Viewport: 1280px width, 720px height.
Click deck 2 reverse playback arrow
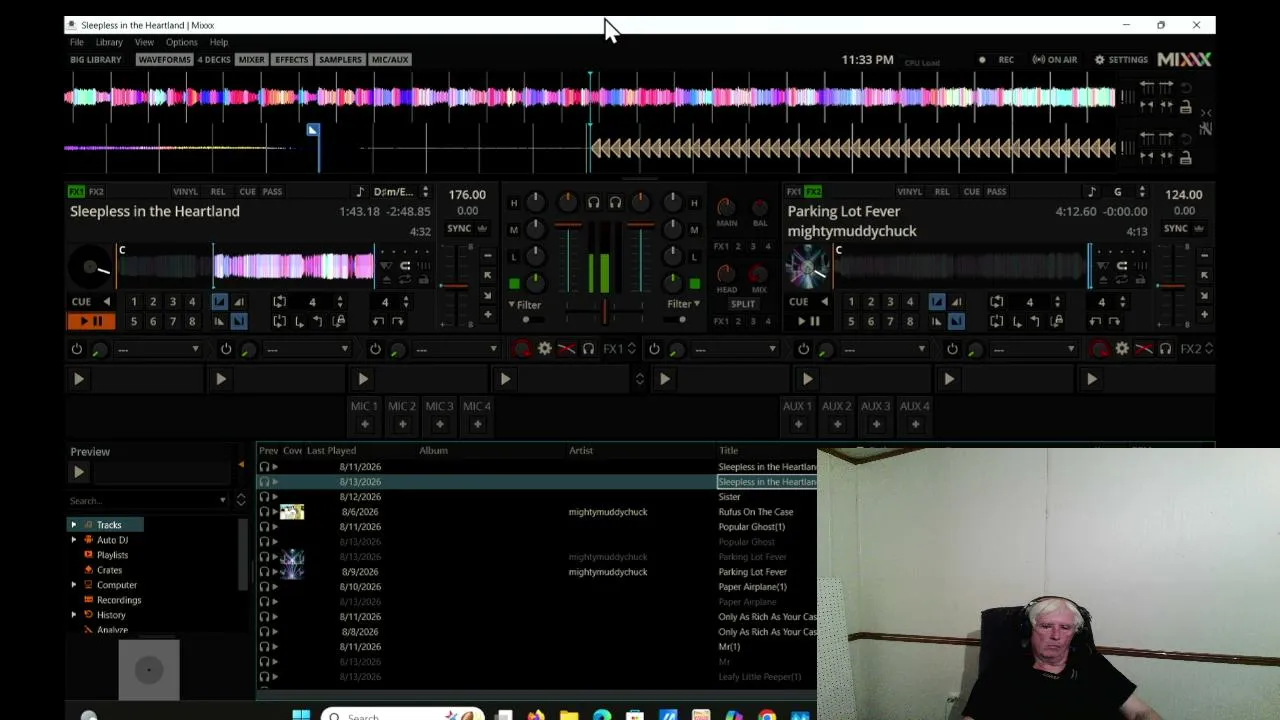[824, 301]
